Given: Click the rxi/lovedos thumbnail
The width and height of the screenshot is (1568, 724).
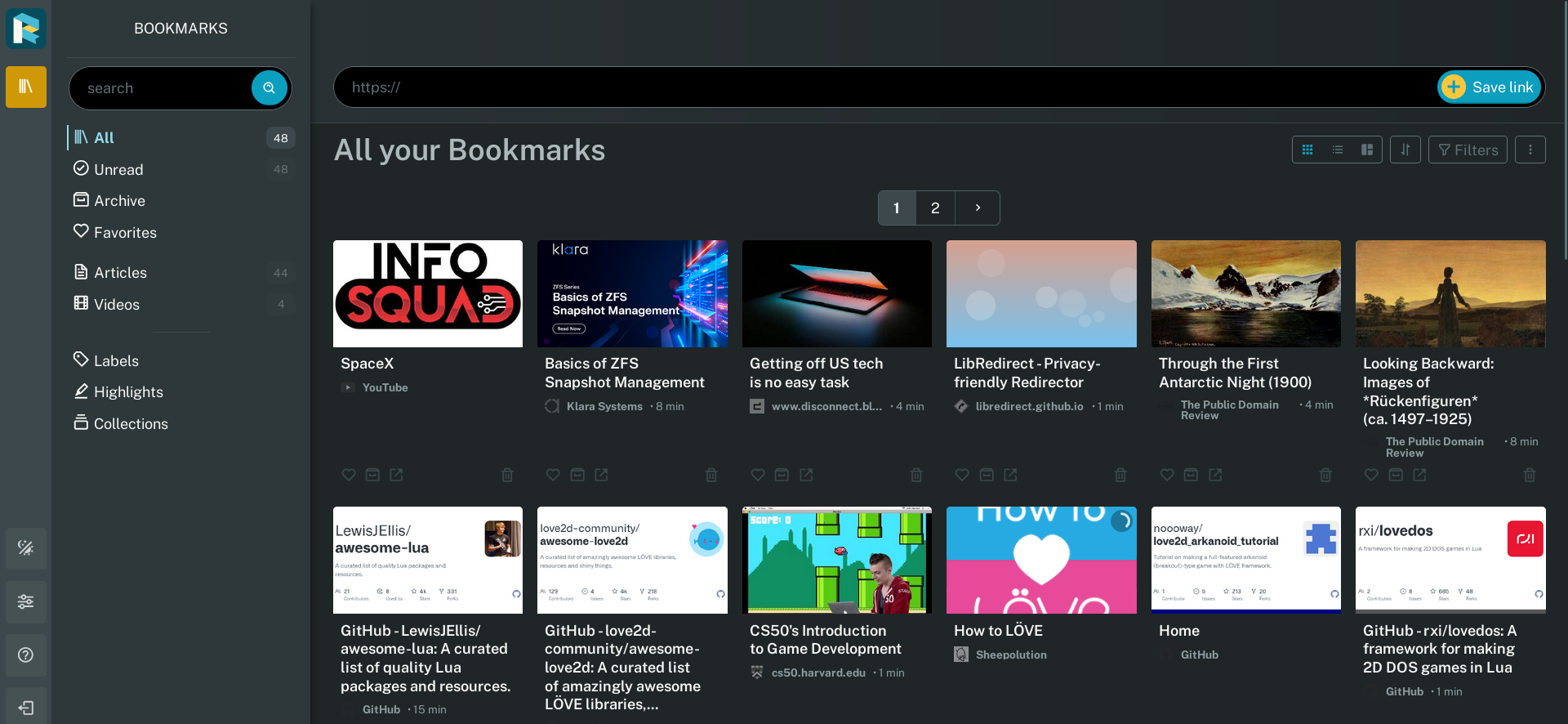Looking at the screenshot, I should [x=1450, y=560].
